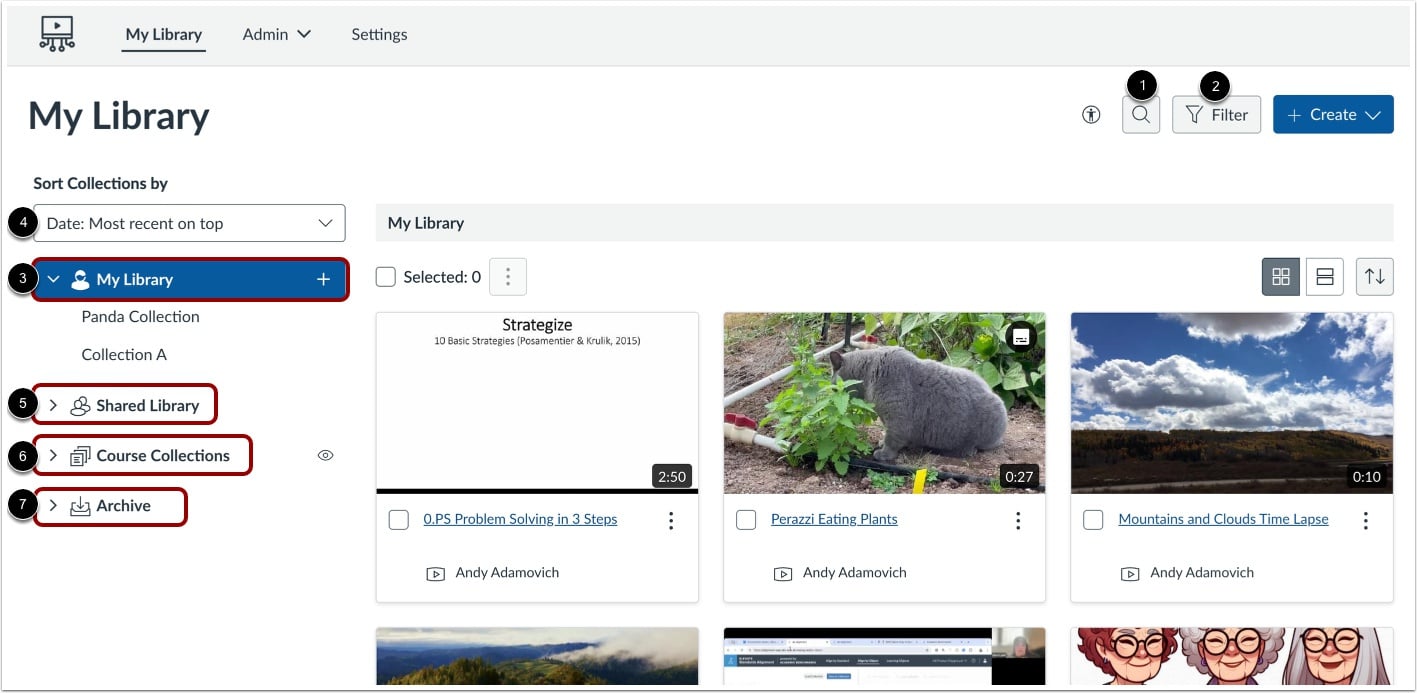Click the Studio logo icon
This screenshot has width=1417, height=693.
coord(57,34)
